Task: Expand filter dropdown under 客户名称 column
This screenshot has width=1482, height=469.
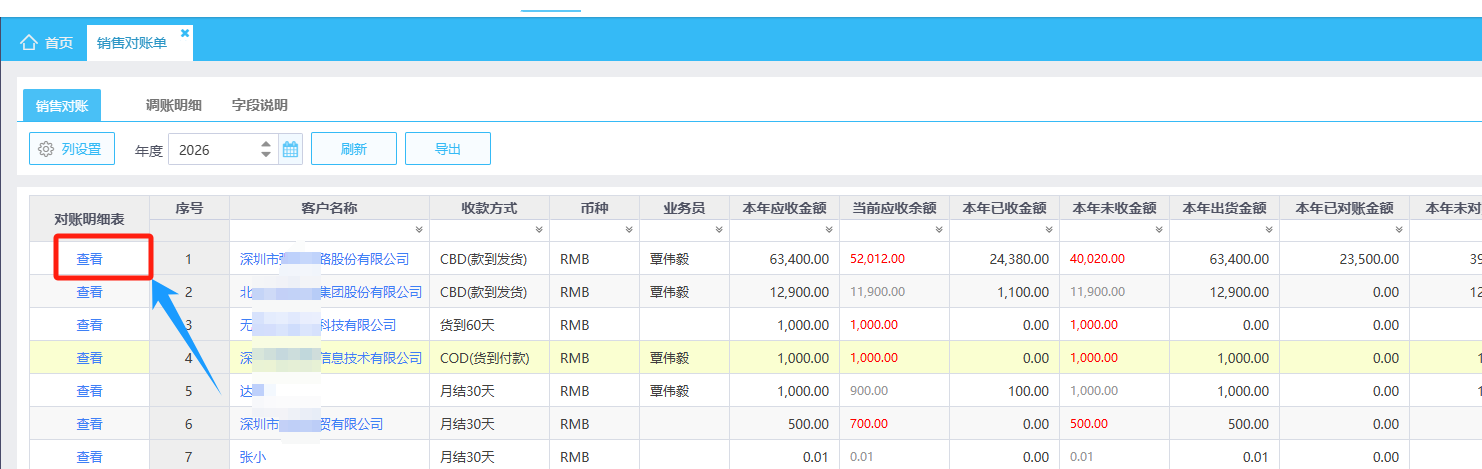Action: tap(418, 231)
